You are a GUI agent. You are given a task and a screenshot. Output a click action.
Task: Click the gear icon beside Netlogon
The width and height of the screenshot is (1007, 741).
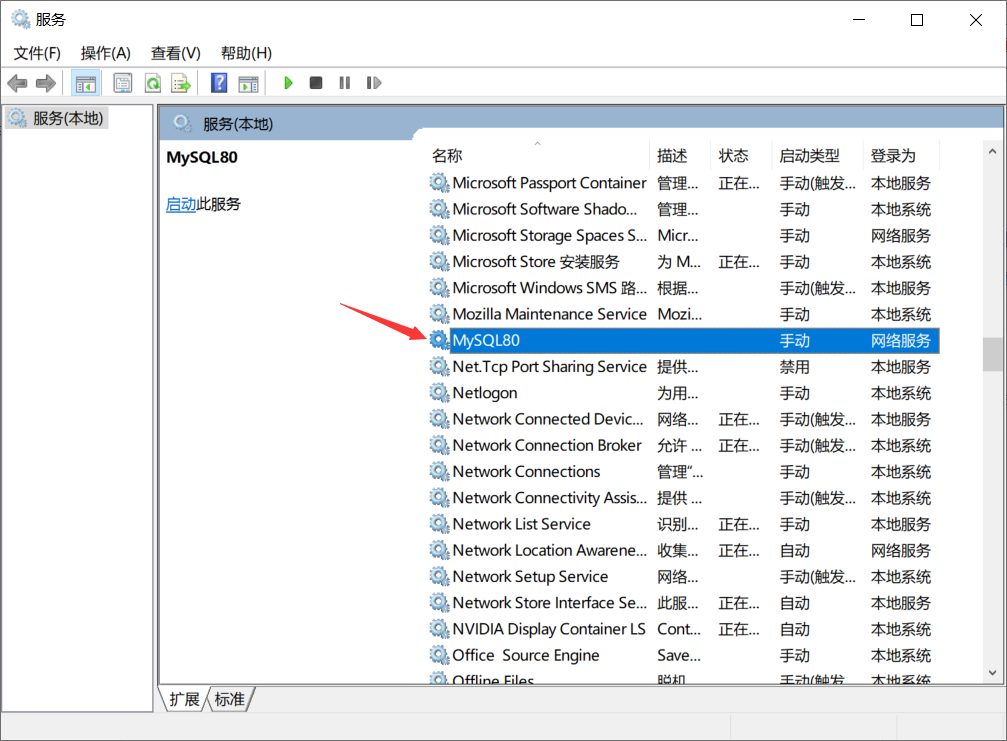439,392
